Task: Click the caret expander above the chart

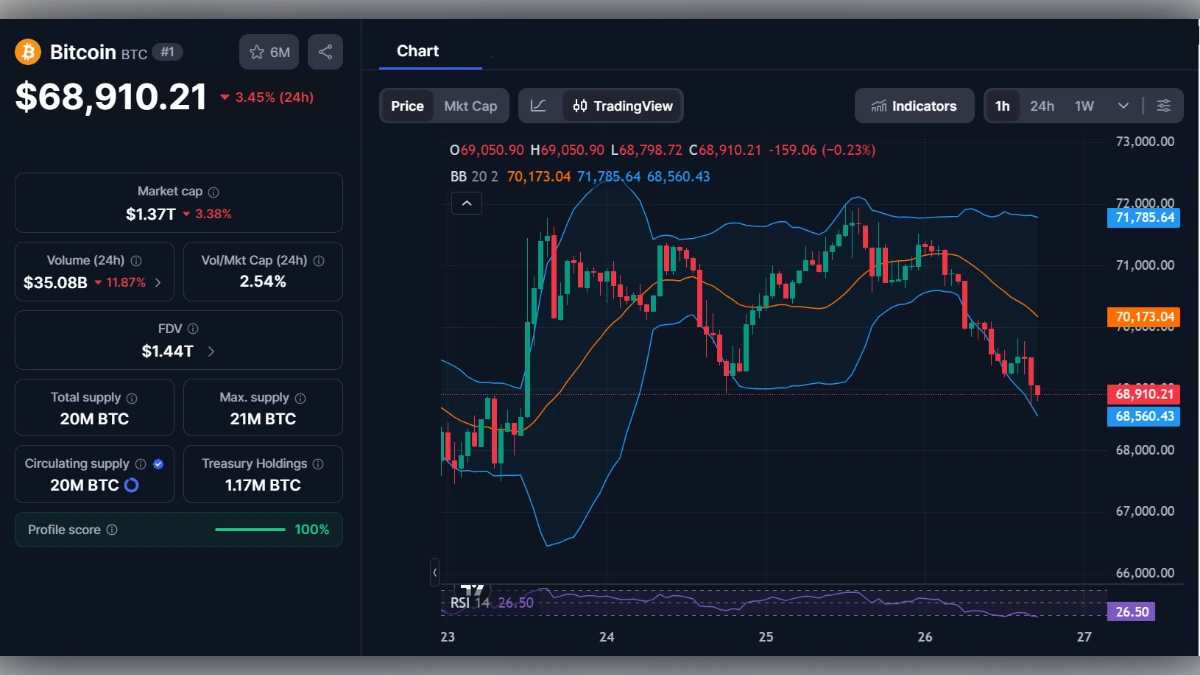Action: [466, 203]
